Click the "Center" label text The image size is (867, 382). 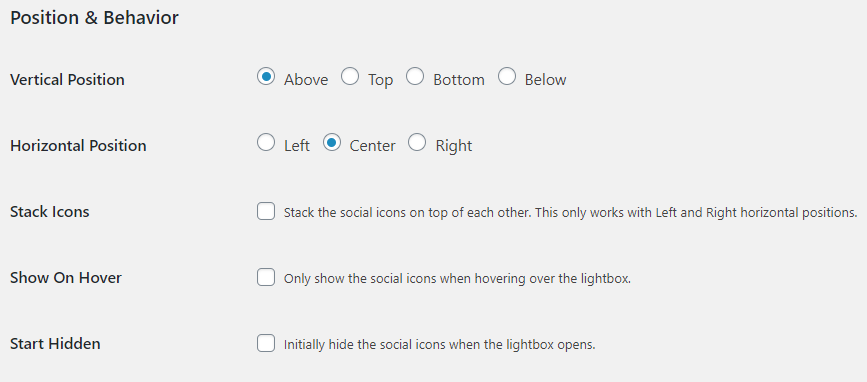(x=373, y=146)
